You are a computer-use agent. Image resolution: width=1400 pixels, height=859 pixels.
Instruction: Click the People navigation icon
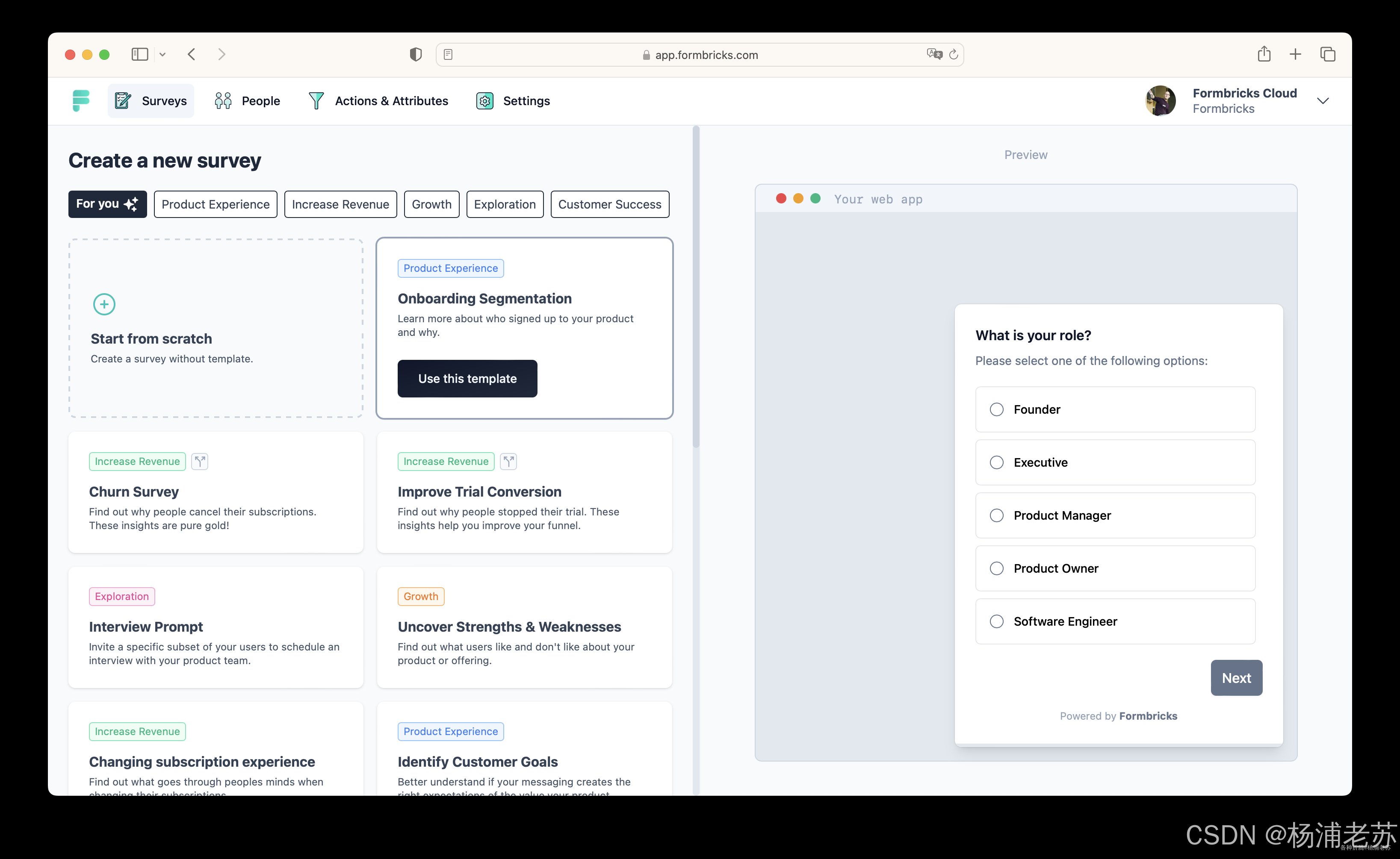223,100
